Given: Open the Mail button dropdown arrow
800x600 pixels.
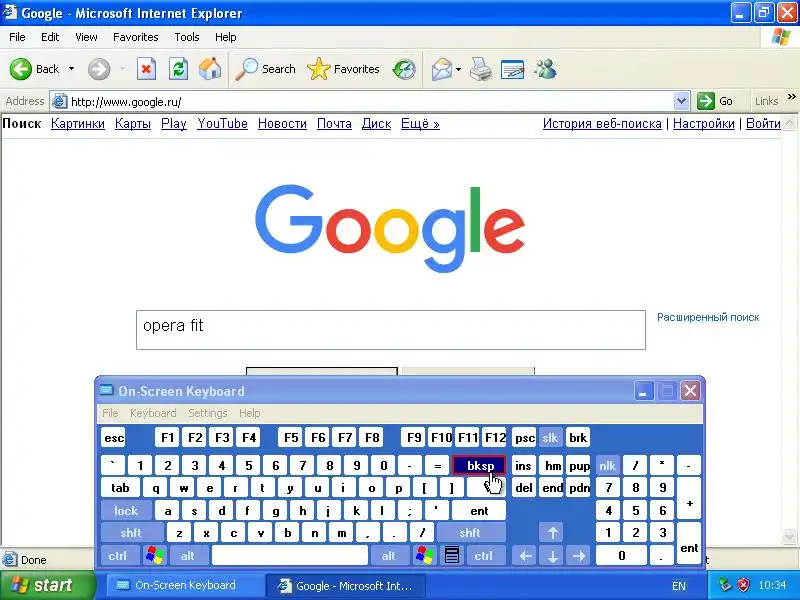Looking at the screenshot, I should click(458, 69).
